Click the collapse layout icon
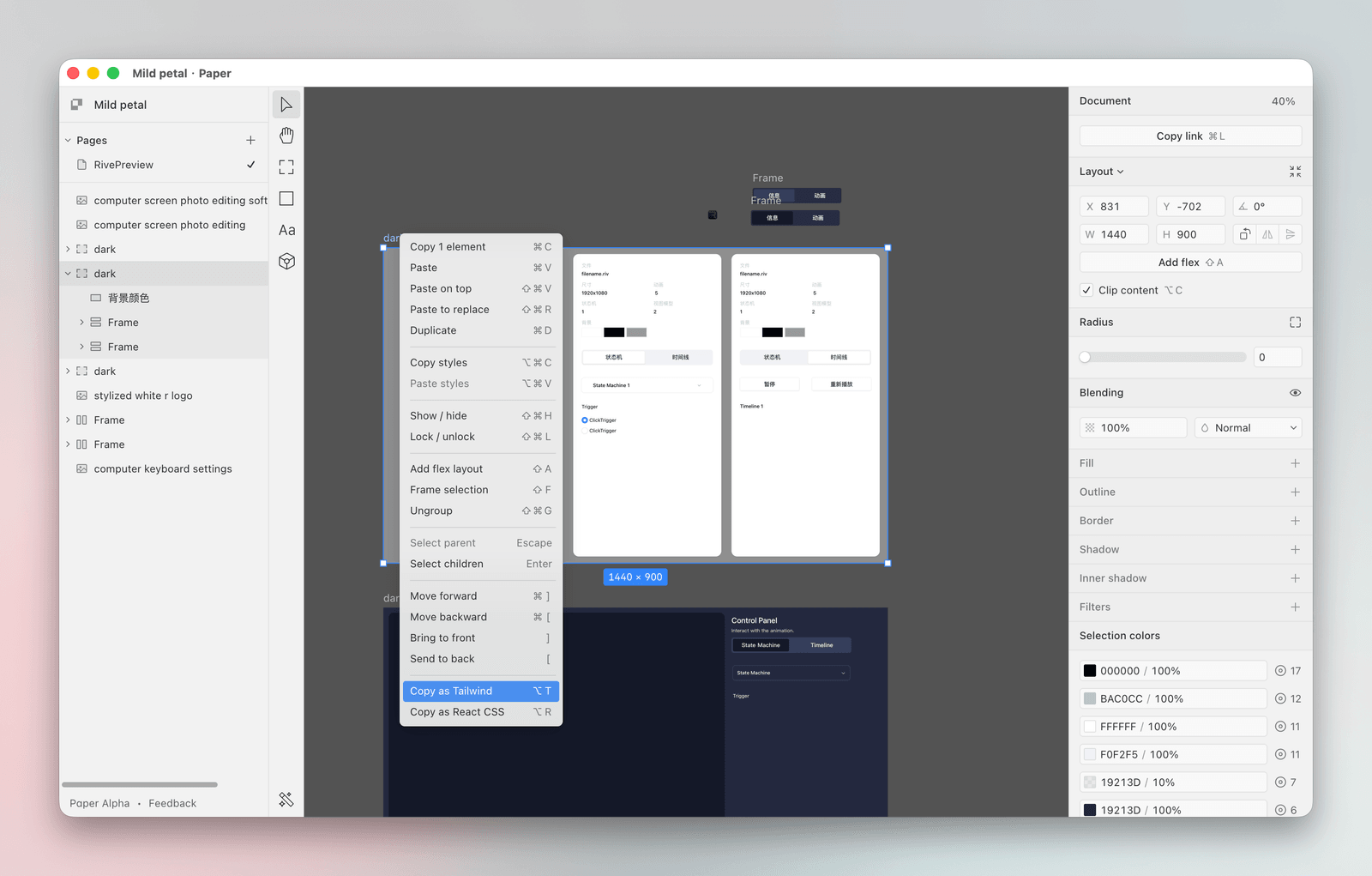Image resolution: width=1372 pixels, height=876 pixels. click(1295, 172)
